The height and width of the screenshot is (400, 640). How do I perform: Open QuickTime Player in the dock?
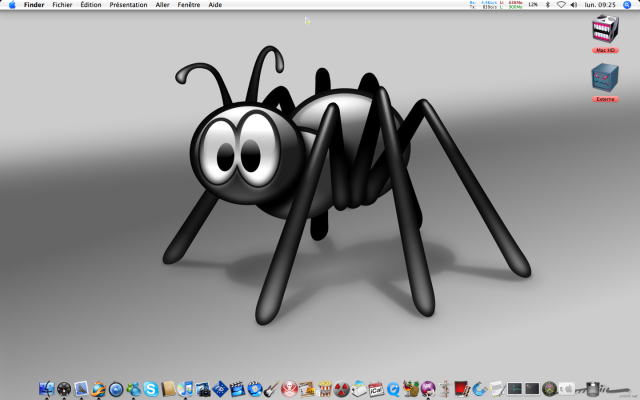pyautogui.click(x=394, y=388)
